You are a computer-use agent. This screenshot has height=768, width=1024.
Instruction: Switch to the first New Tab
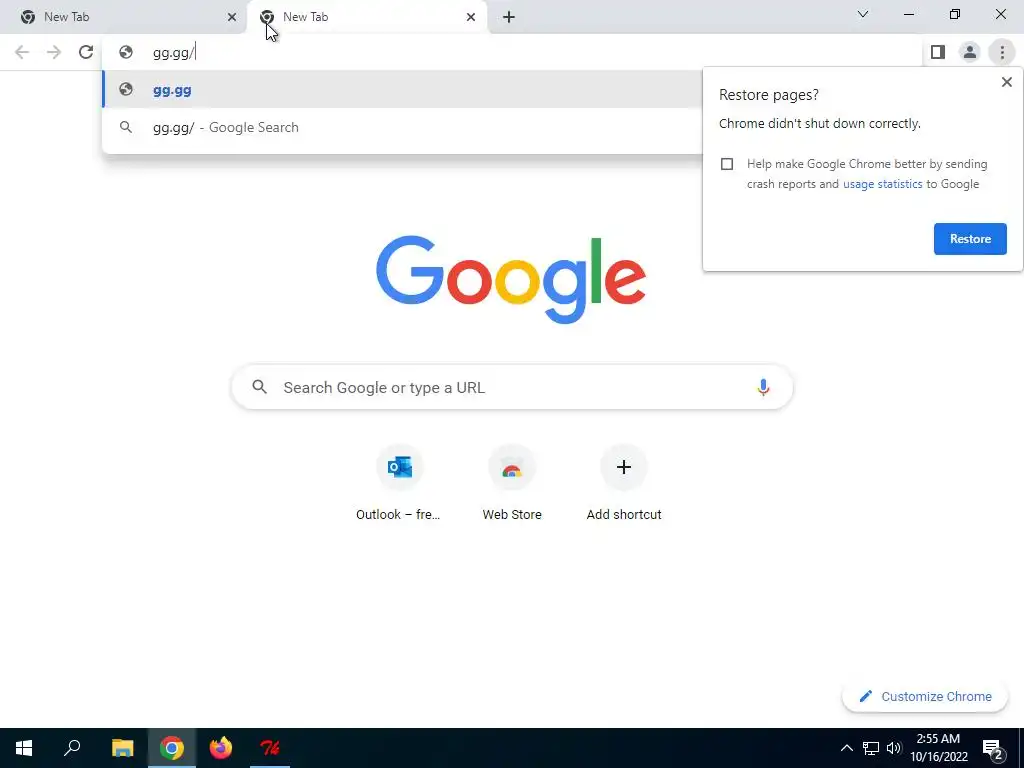click(x=124, y=18)
